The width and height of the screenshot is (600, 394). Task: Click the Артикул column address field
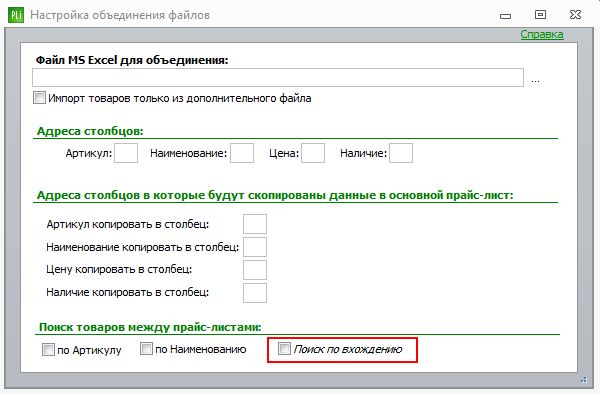(126, 153)
